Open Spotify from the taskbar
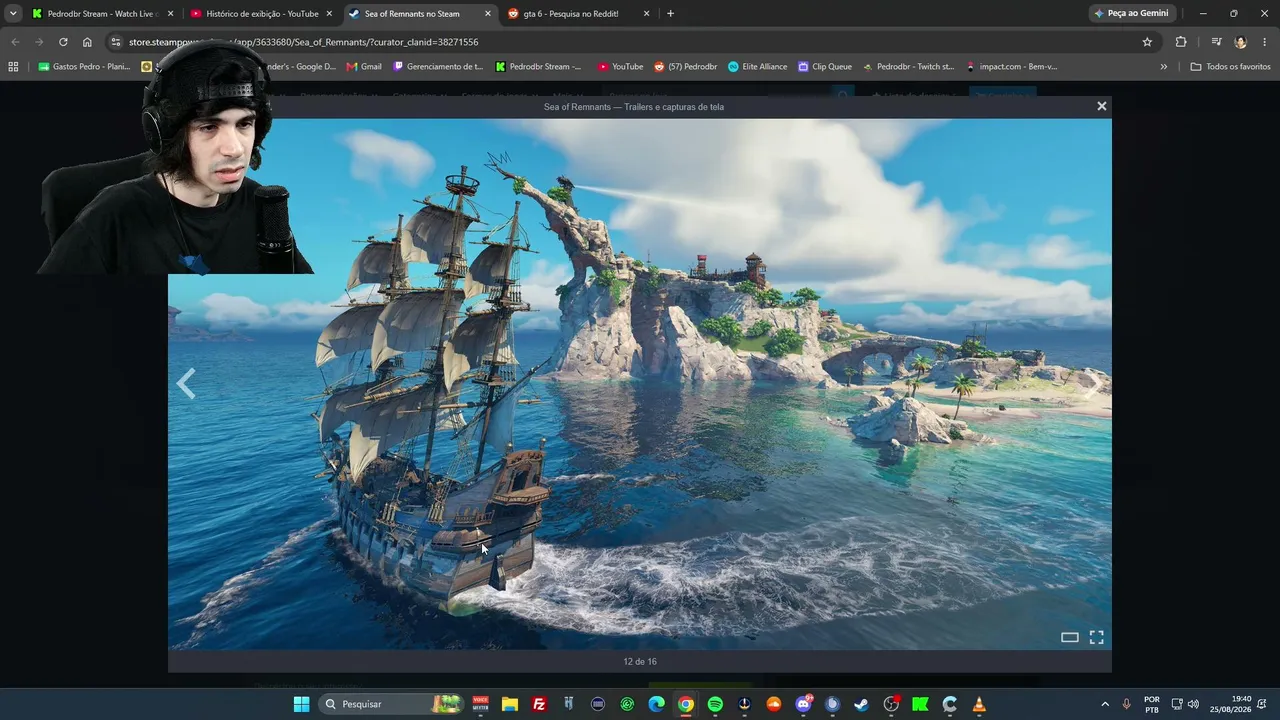This screenshot has height=720, width=1280. 715,704
